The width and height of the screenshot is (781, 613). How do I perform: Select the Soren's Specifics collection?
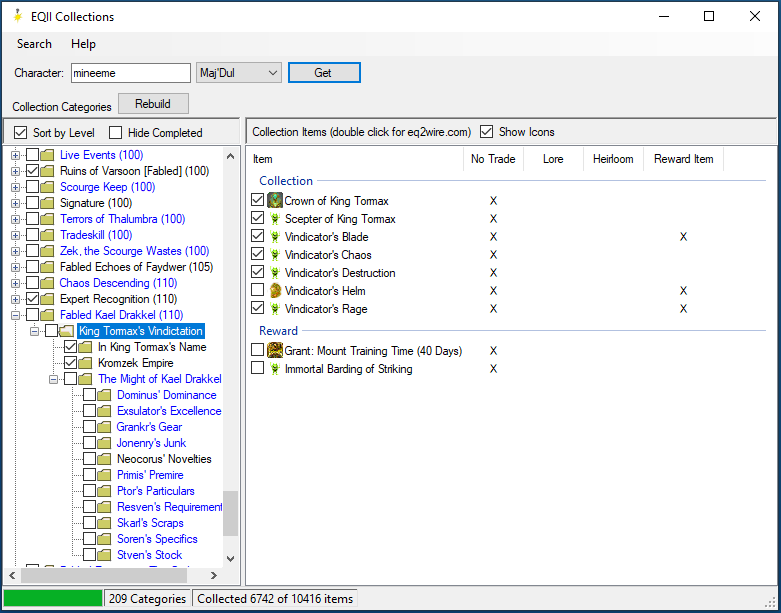[x=157, y=539]
